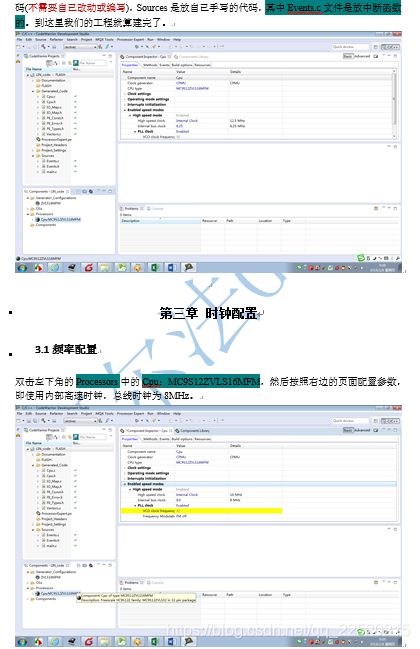Click red G icon on upper screenshot's taskbar

[x=88, y=268]
